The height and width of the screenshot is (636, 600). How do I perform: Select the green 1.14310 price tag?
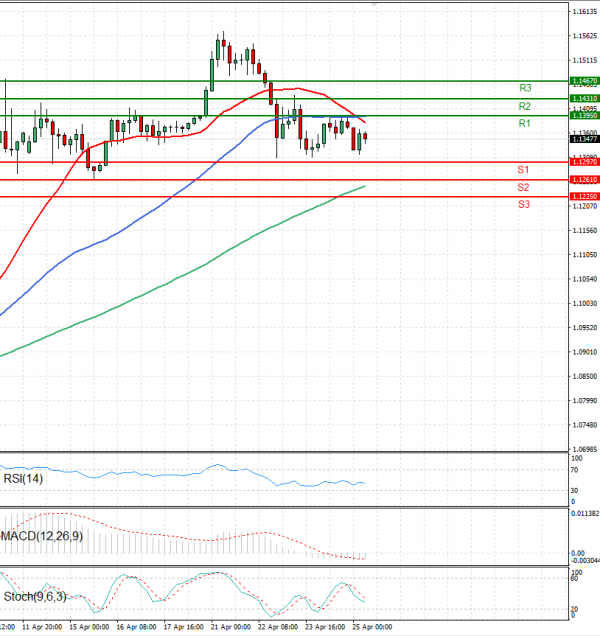584,99
